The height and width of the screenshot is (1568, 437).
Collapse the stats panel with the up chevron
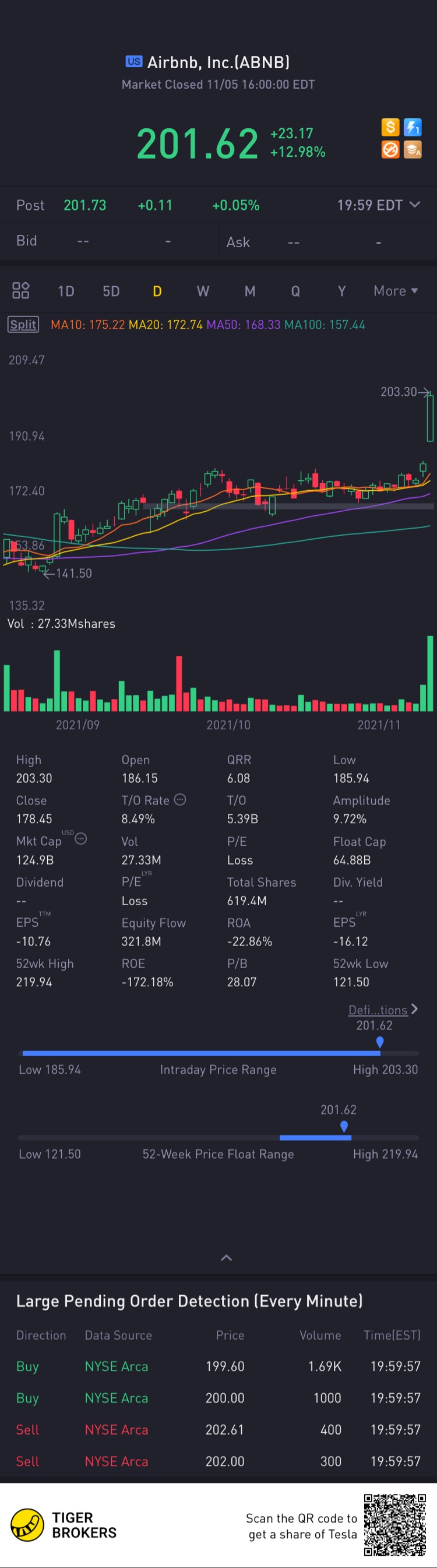pos(226,1258)
